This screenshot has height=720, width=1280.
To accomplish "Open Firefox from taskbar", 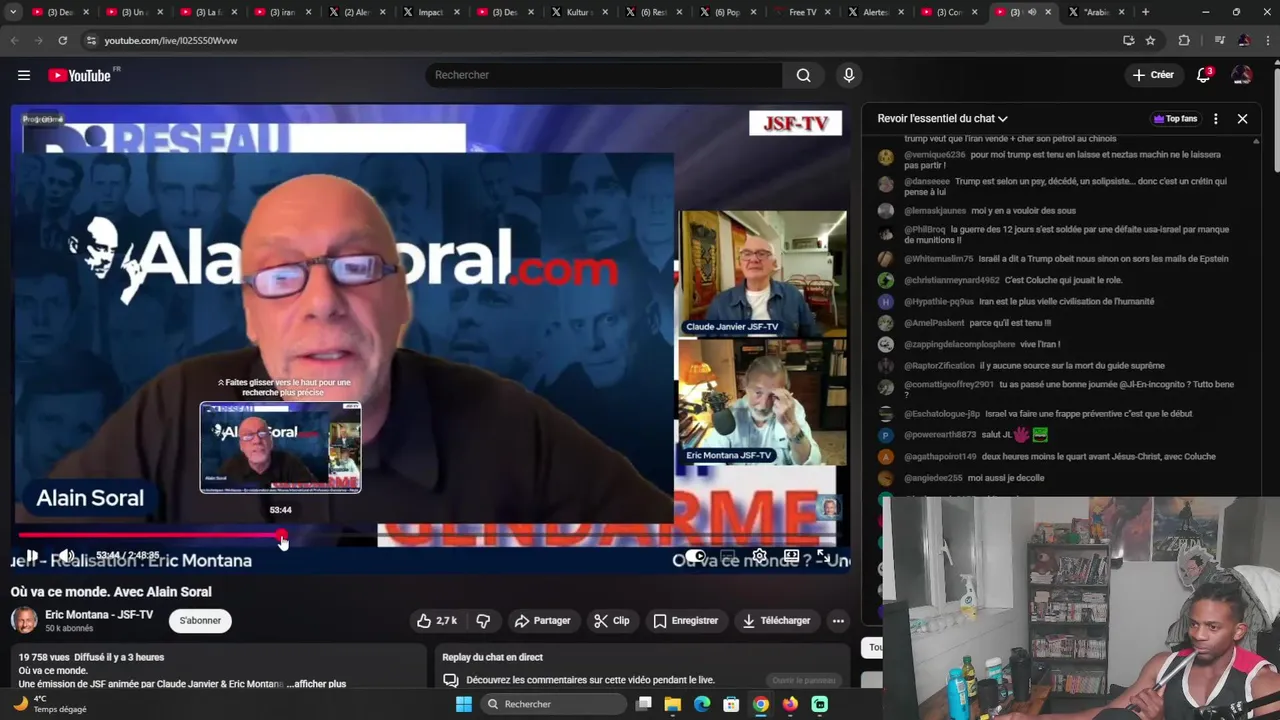I will pos(790,704).
